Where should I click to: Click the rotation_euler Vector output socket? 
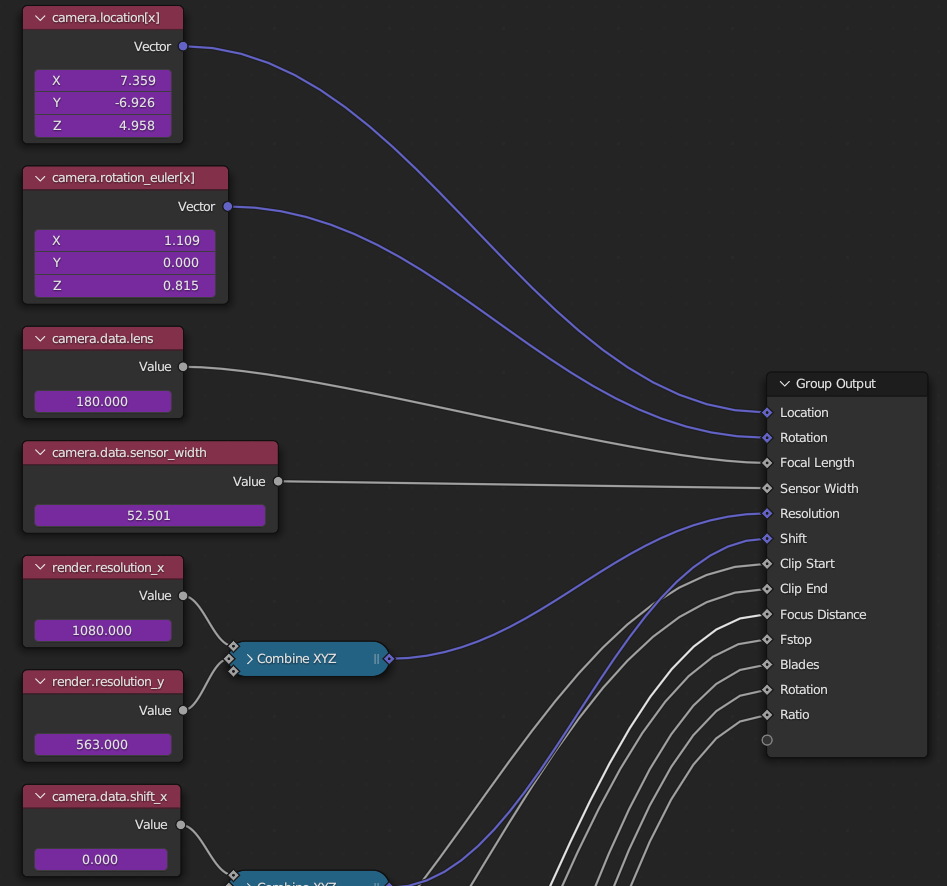(x=228, y=207)
